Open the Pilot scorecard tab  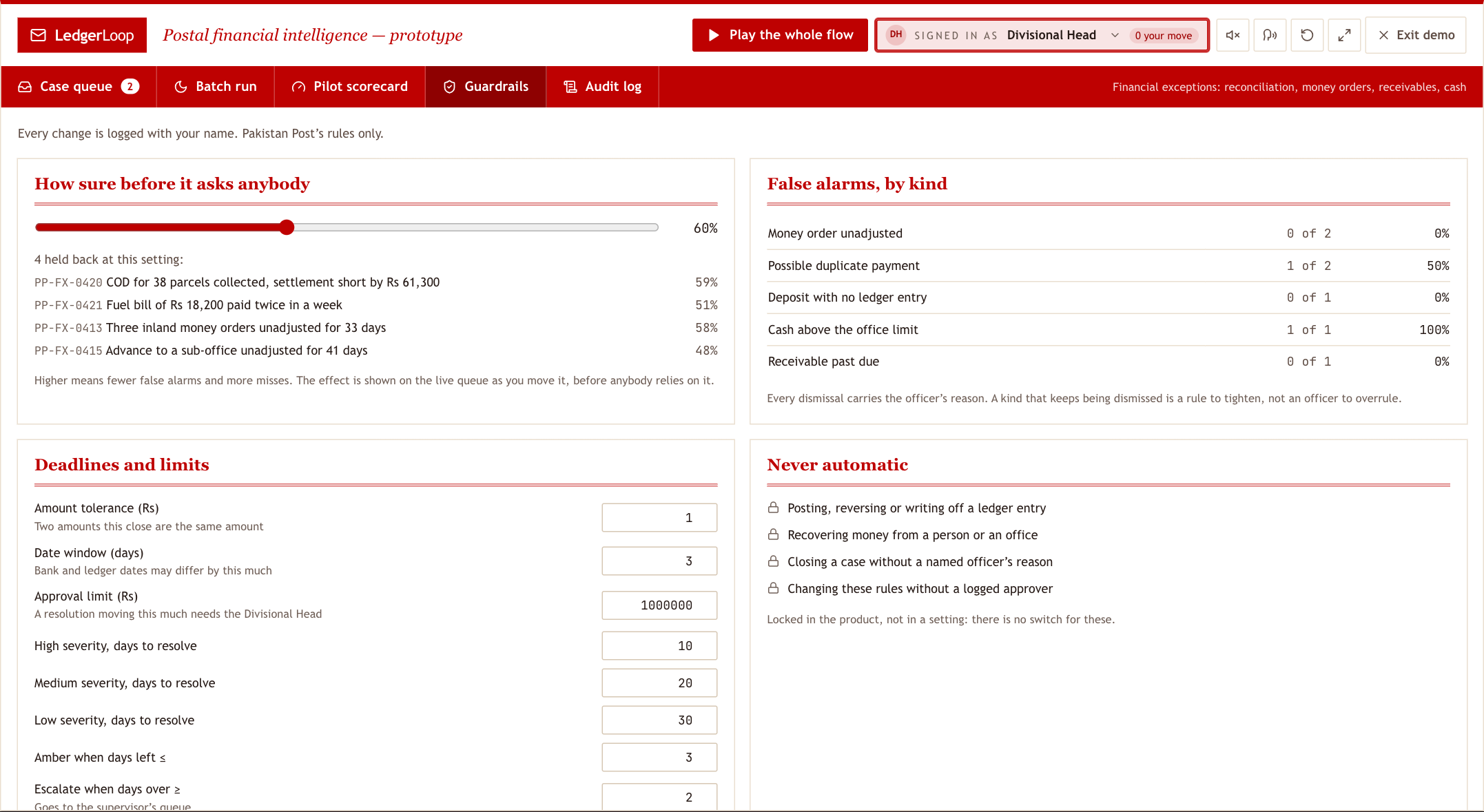click(x=350, y=86)
